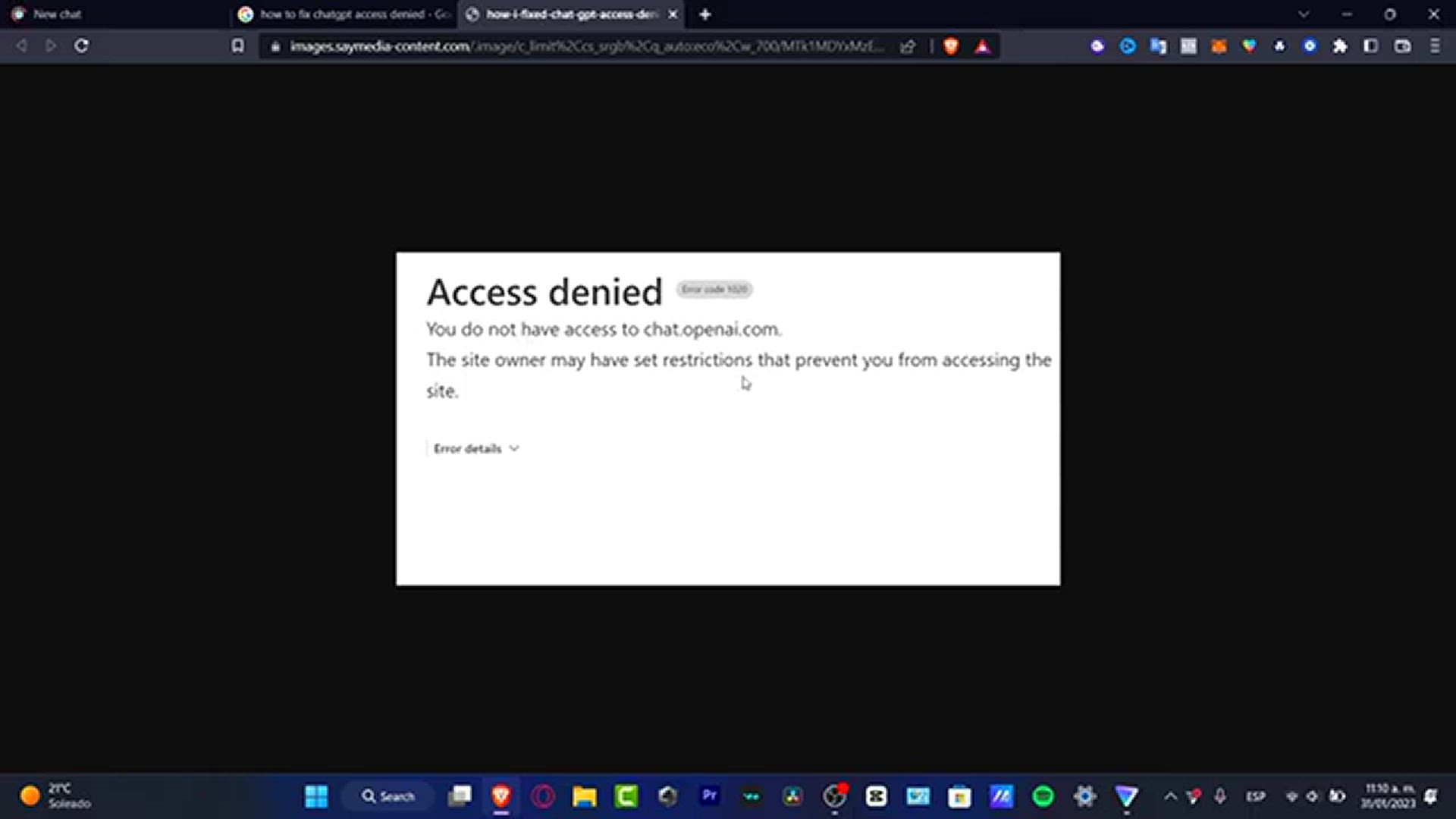The height and width of the screenshot is (819, 1456).
Task: Switch to the New chat tab
Action: (114, 14)
